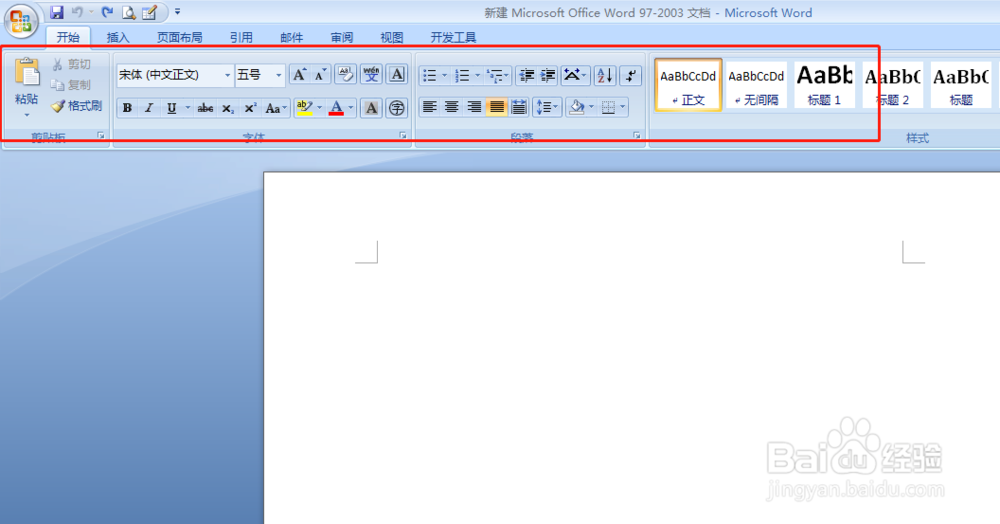Click 复制 copy
This screenshot has width=1000, height=524.
(x=71, y=85)
